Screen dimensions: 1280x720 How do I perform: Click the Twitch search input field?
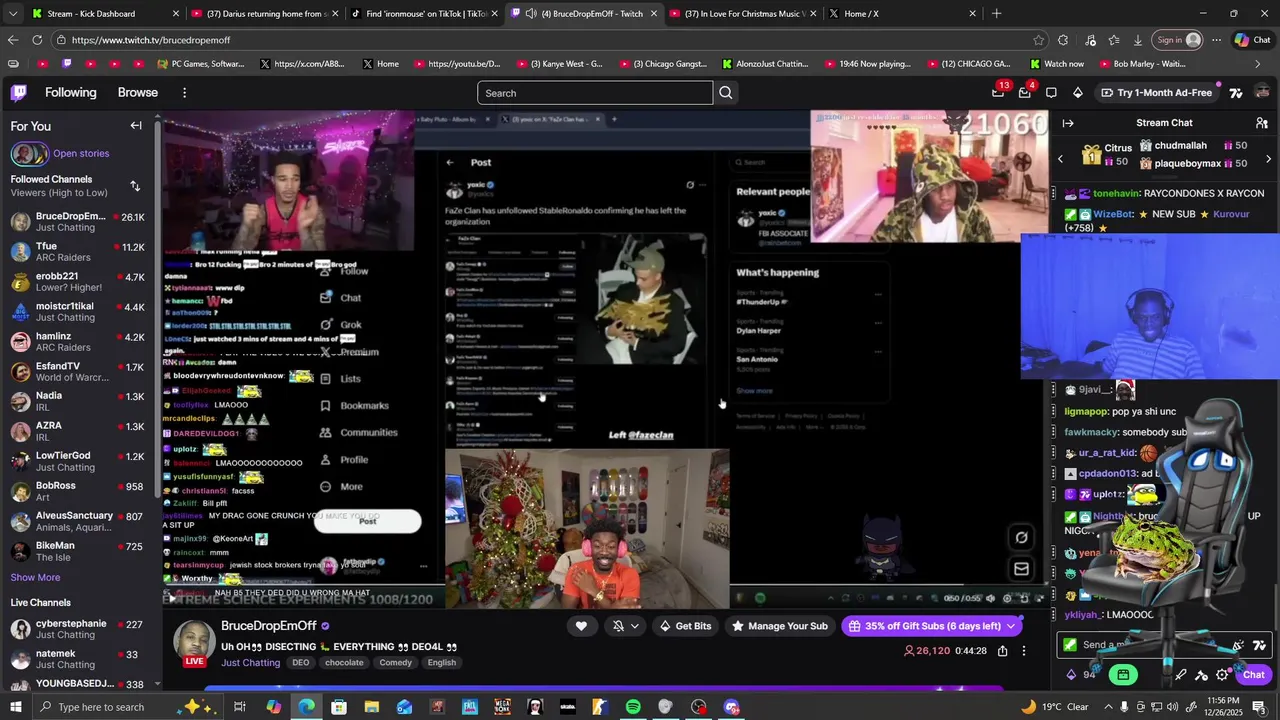pos(595,93)
